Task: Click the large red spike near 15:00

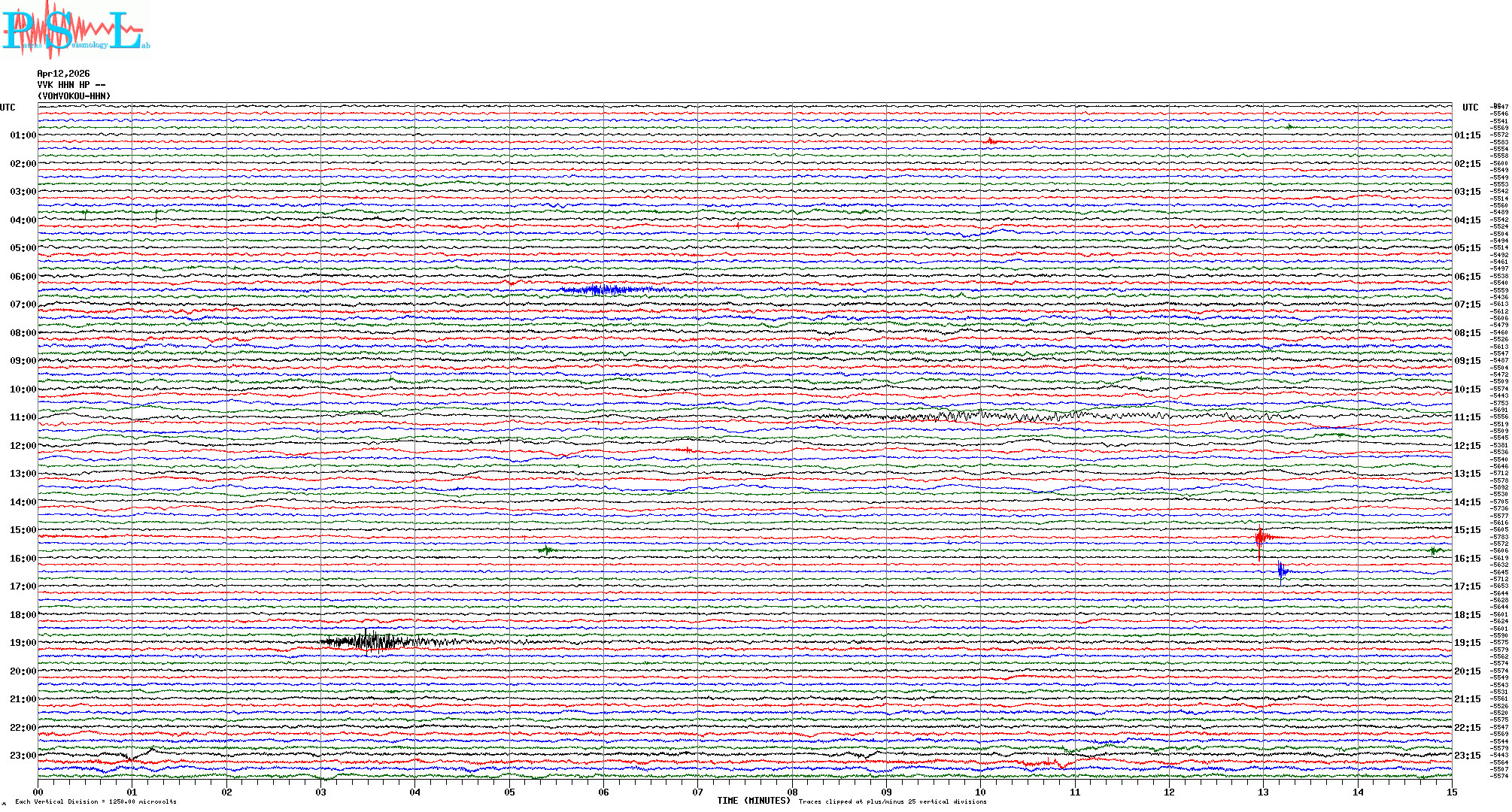Action: tap(1260, 537)
